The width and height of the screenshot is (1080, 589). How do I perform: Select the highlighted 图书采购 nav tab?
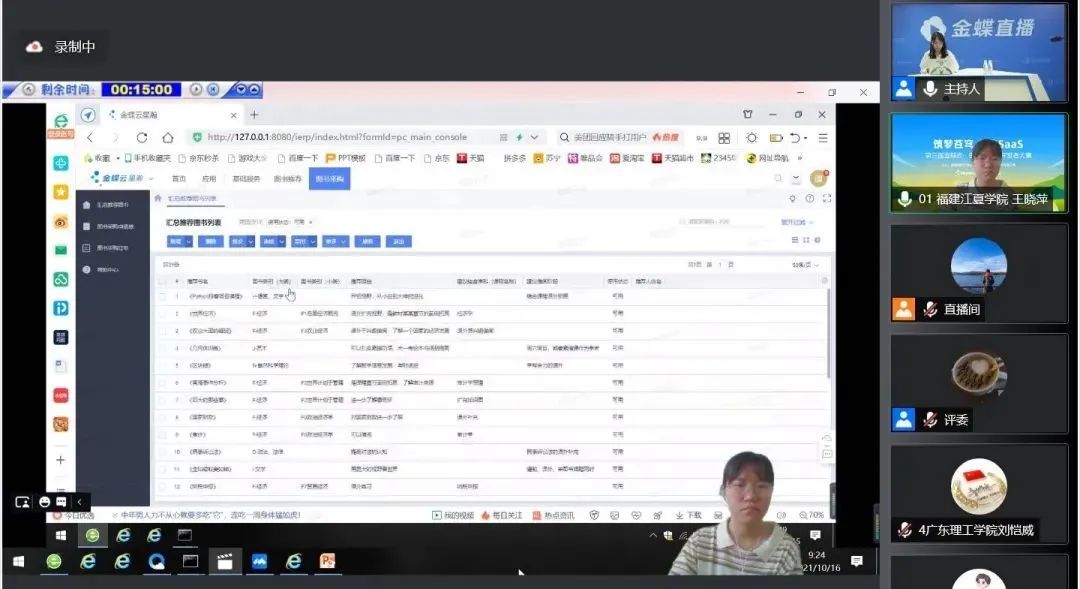click(330, 178)
